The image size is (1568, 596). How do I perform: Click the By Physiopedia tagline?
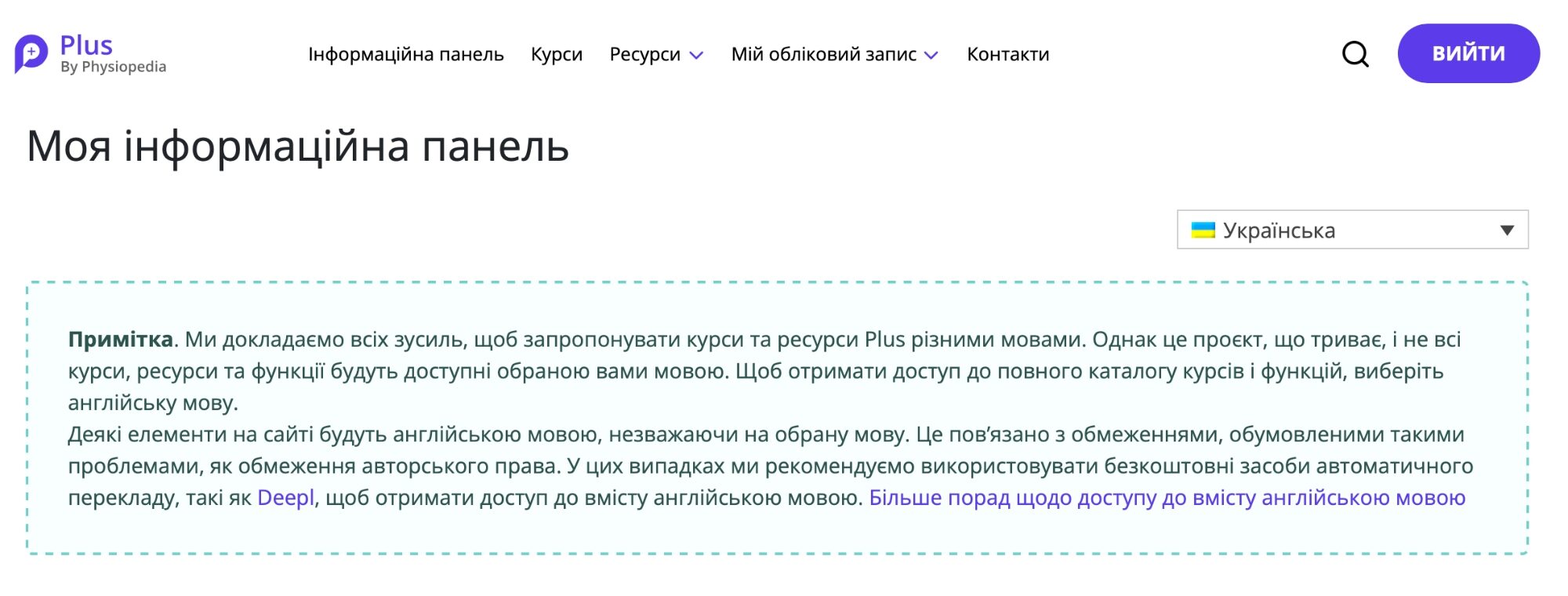(x=113, y=67)
